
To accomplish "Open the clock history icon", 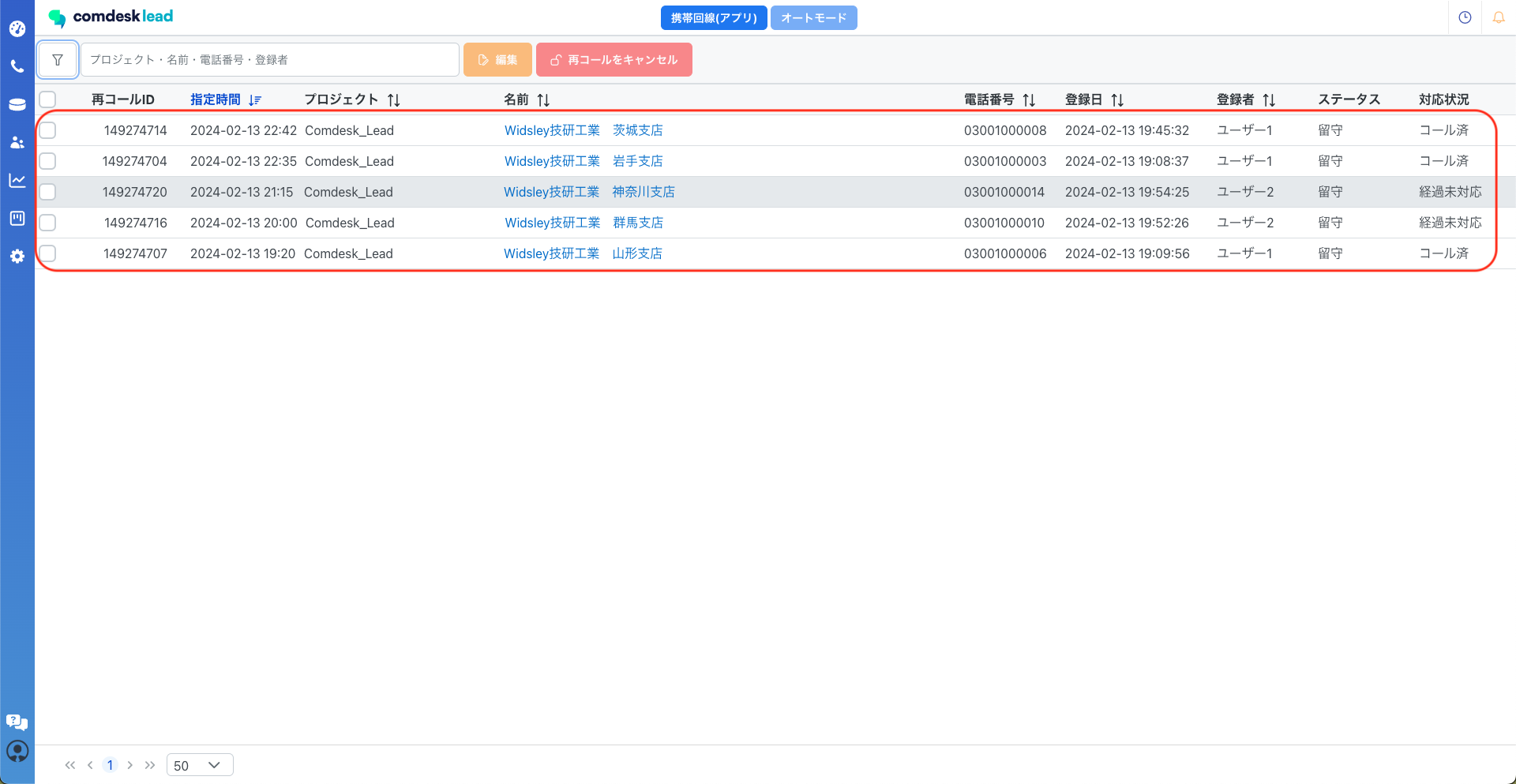I will pos(1465,17).
